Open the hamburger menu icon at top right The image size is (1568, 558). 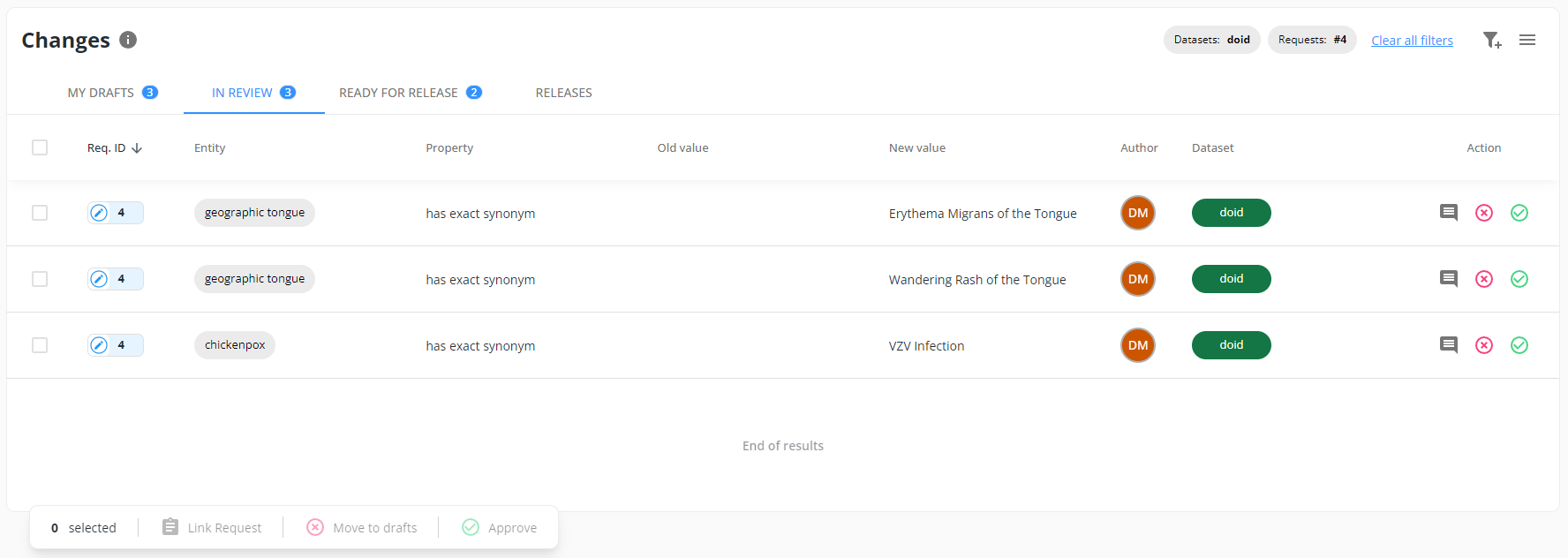click(1527, 40)
